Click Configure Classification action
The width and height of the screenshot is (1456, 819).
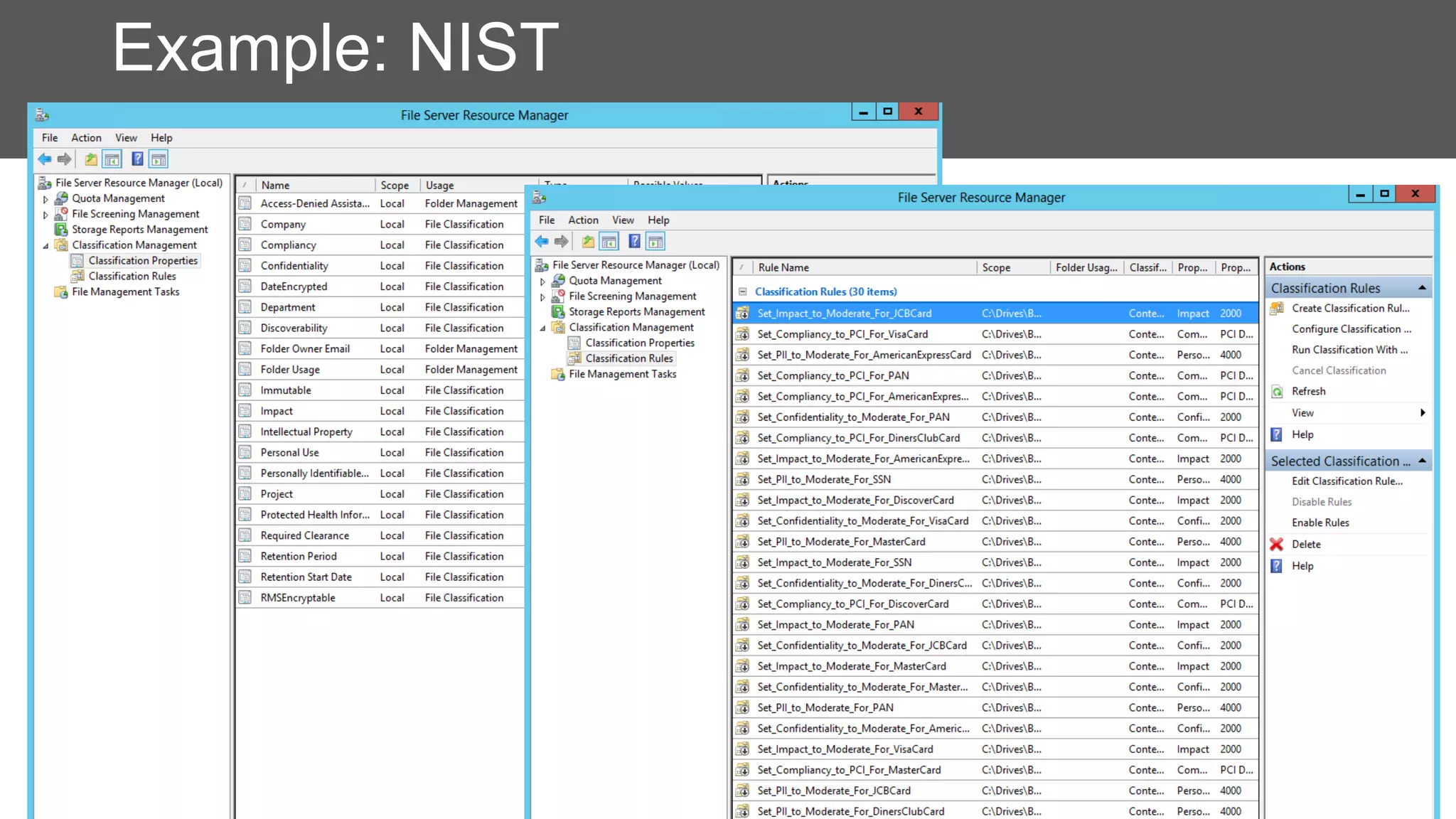click(x=1351, y=329)
